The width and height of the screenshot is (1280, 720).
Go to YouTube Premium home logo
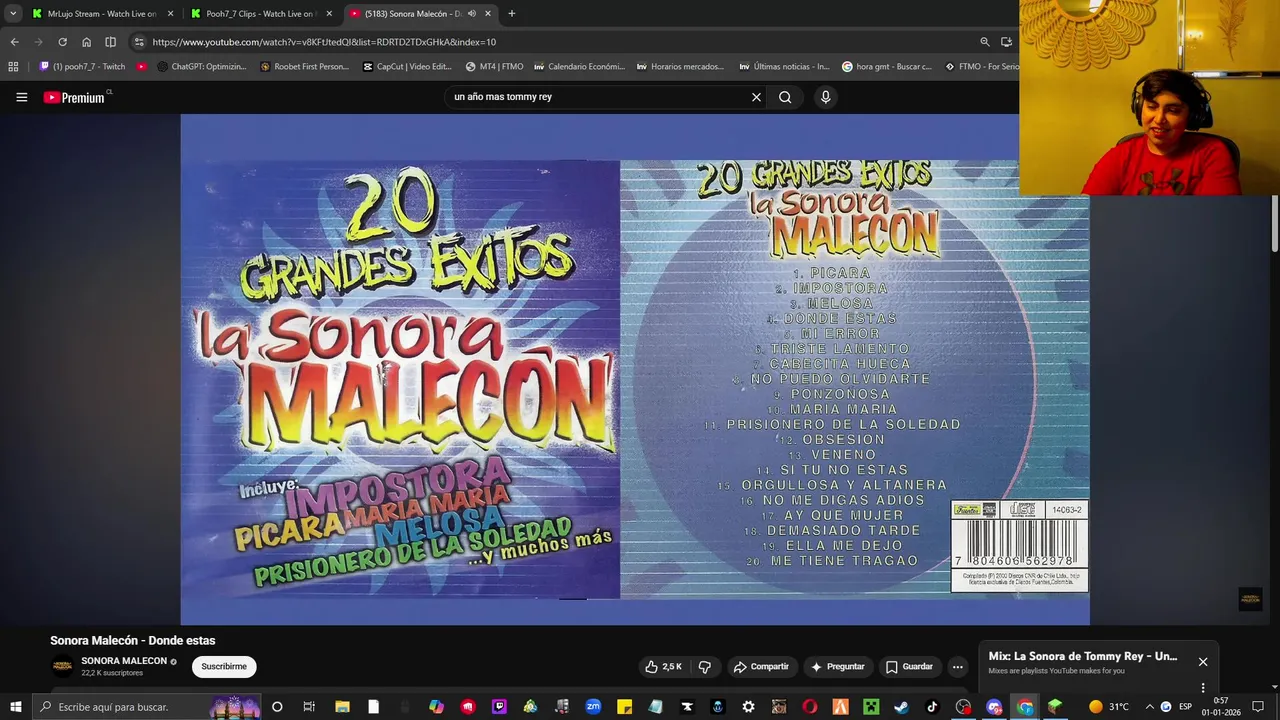click(x=74, y=97)
